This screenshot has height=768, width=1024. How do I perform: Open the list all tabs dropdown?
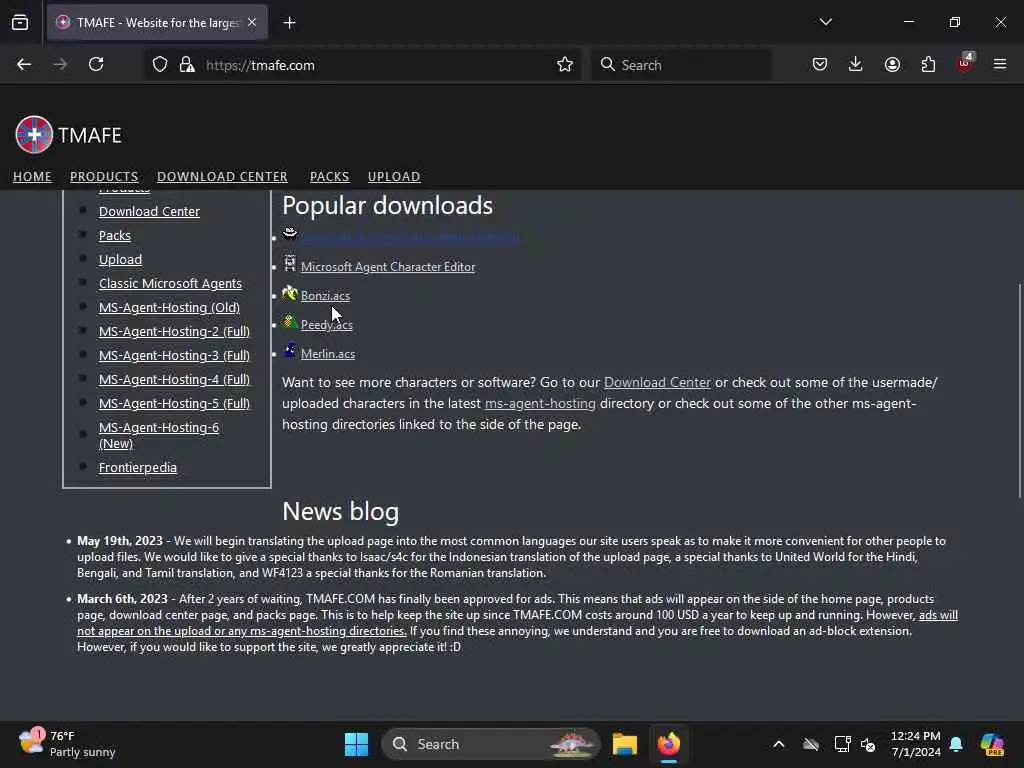point(826,22)
